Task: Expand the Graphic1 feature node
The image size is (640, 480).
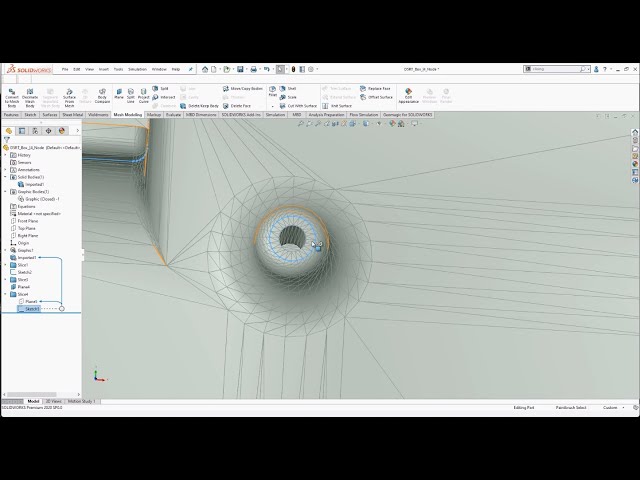Action: (x=5, y=250)
